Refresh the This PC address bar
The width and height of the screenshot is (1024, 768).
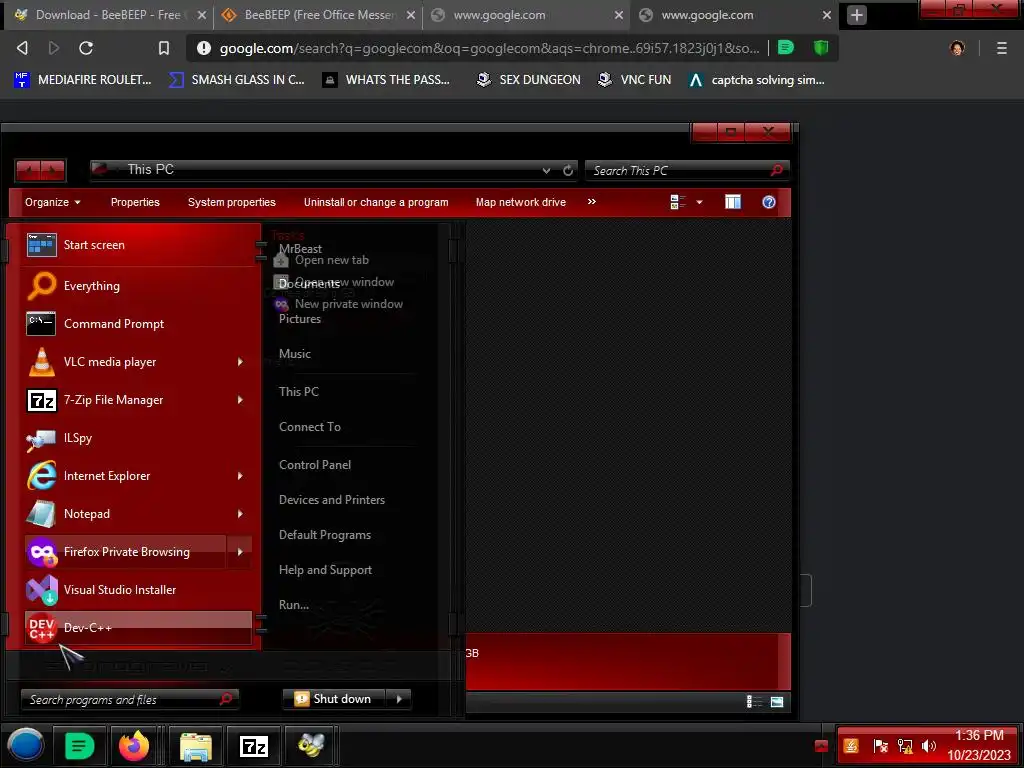(568, 170)
